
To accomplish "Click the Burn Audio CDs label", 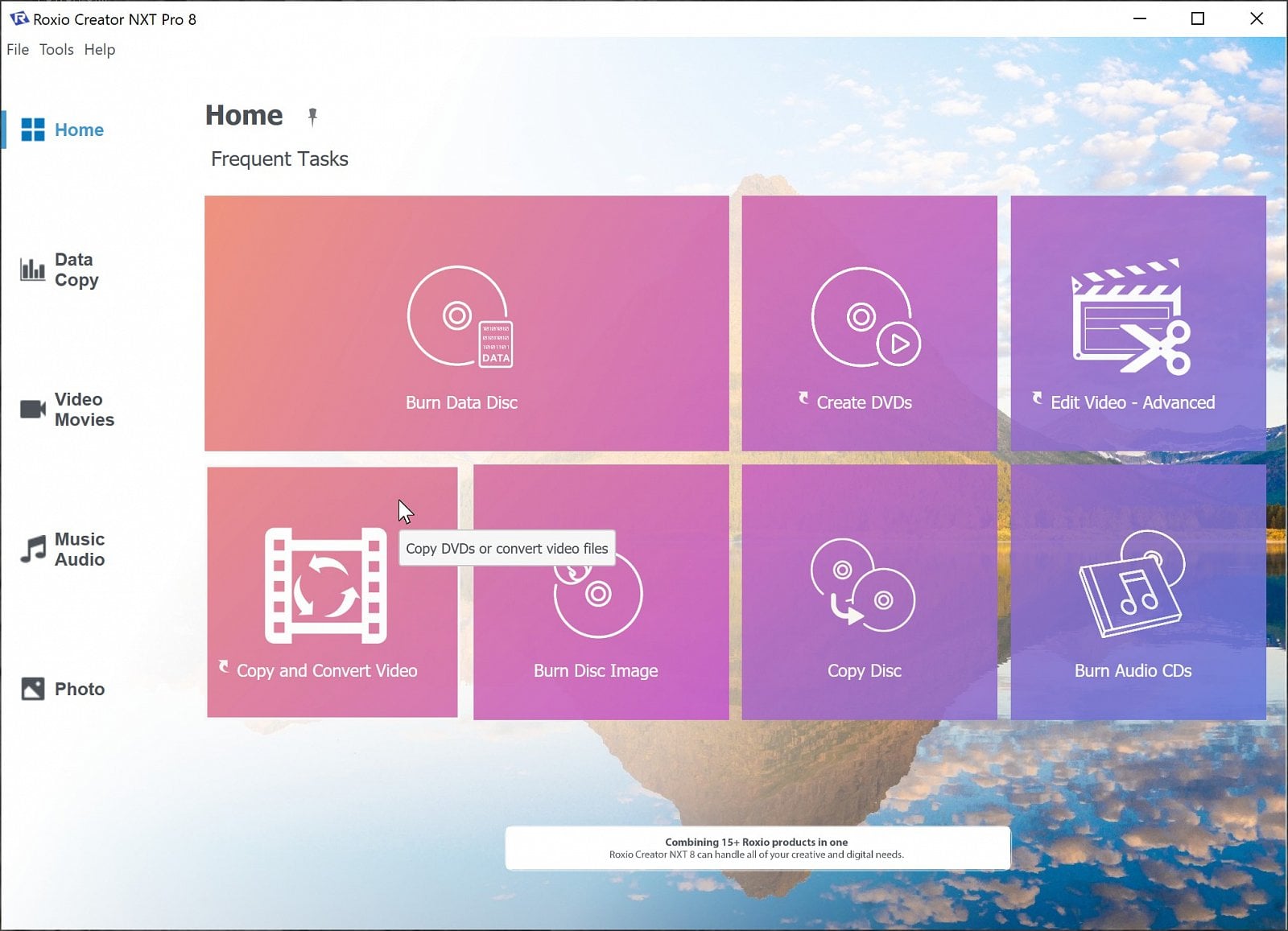I will point(1133,671).
